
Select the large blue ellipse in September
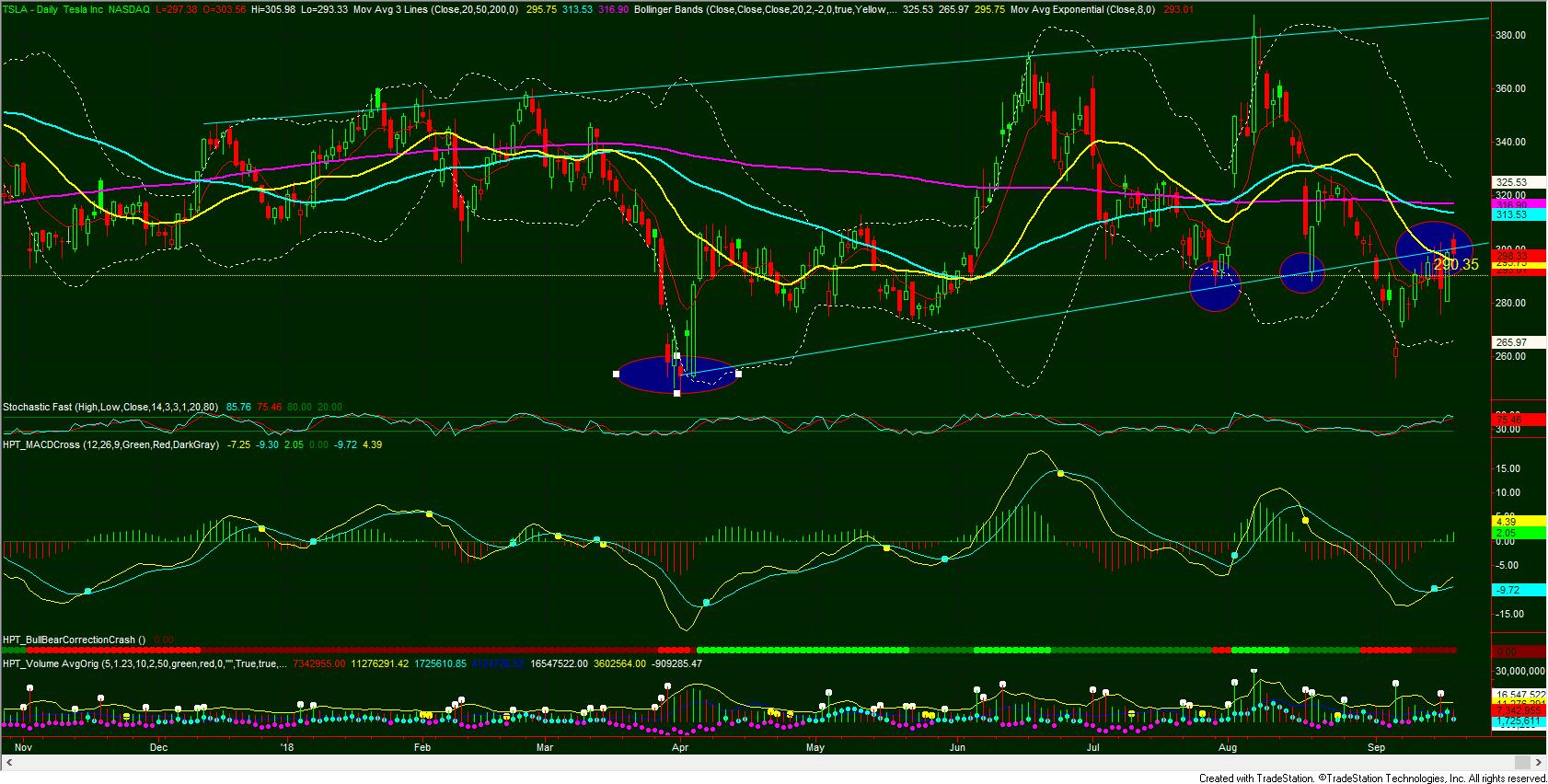point(1434,248)
